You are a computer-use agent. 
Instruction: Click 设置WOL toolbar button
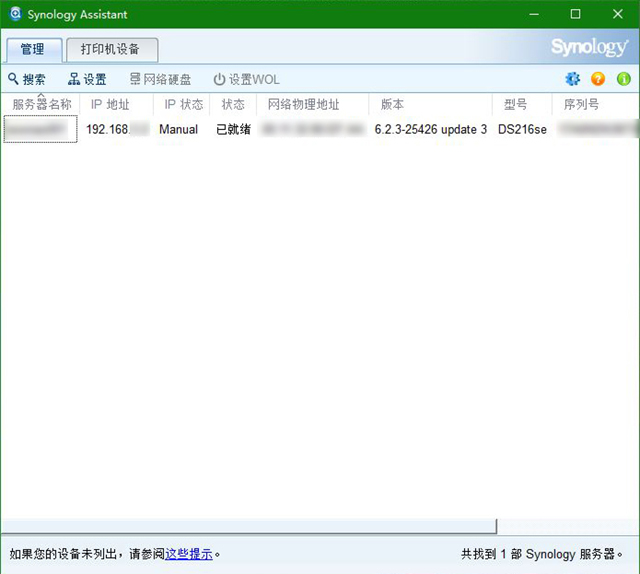(247, 79)
